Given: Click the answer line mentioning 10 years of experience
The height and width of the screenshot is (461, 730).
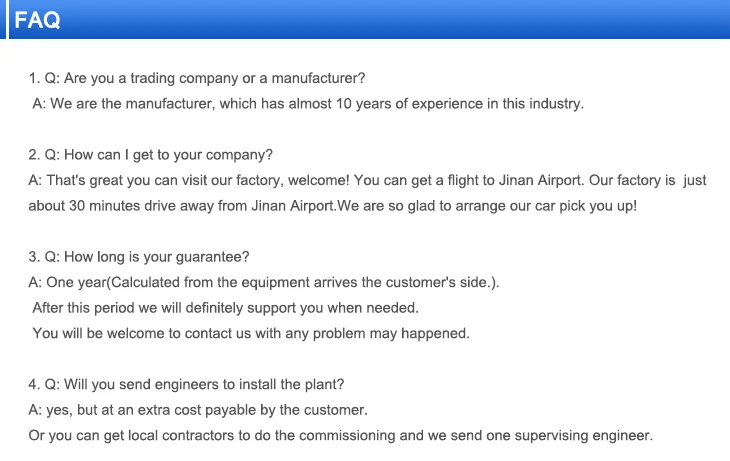Looking at the screenshot, I should click(x=308, y=104).
